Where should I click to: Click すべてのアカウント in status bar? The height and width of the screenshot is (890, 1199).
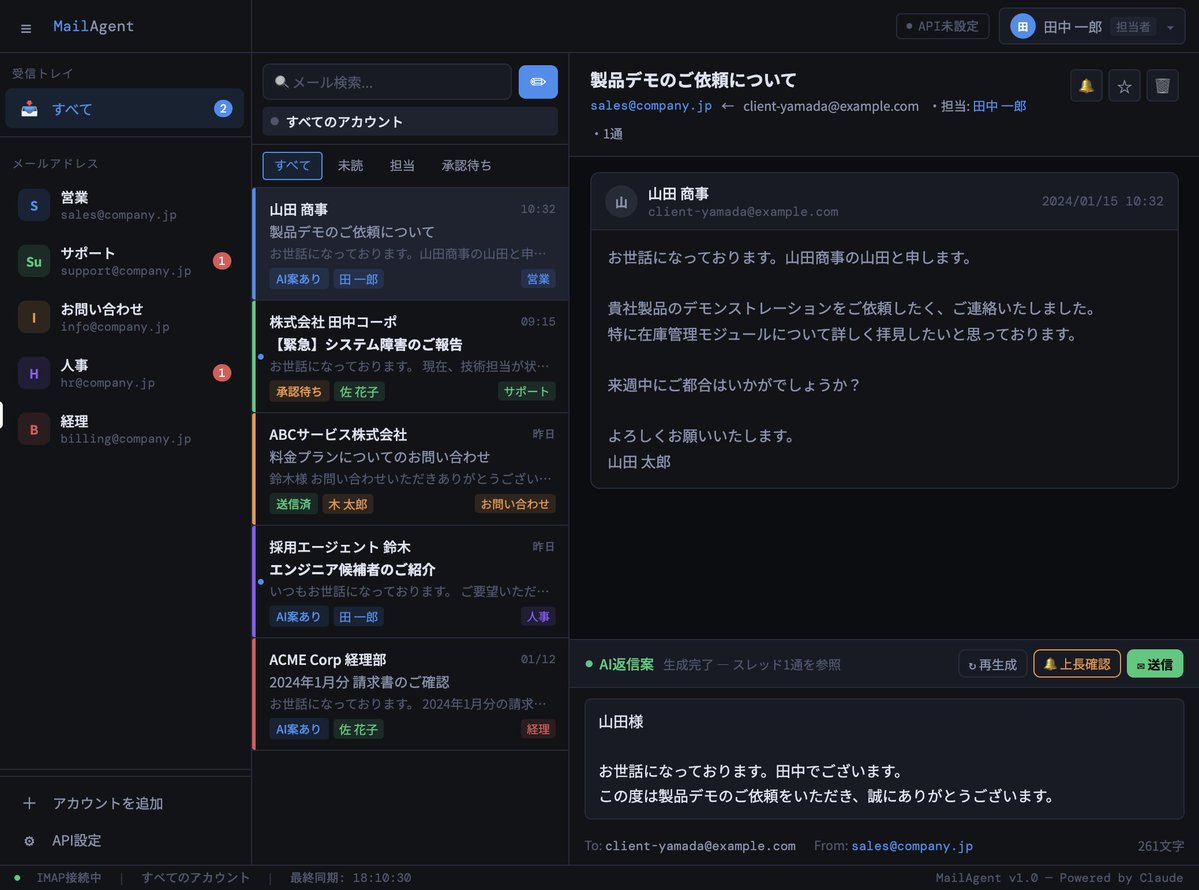[x=196, y=878]
